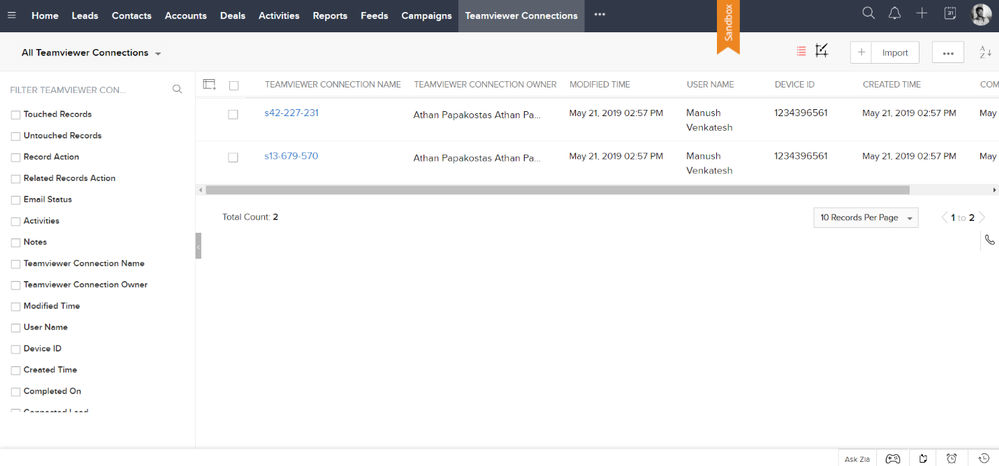
Task: Enable the Email Status filter checkbox
Action: point(16,200)
